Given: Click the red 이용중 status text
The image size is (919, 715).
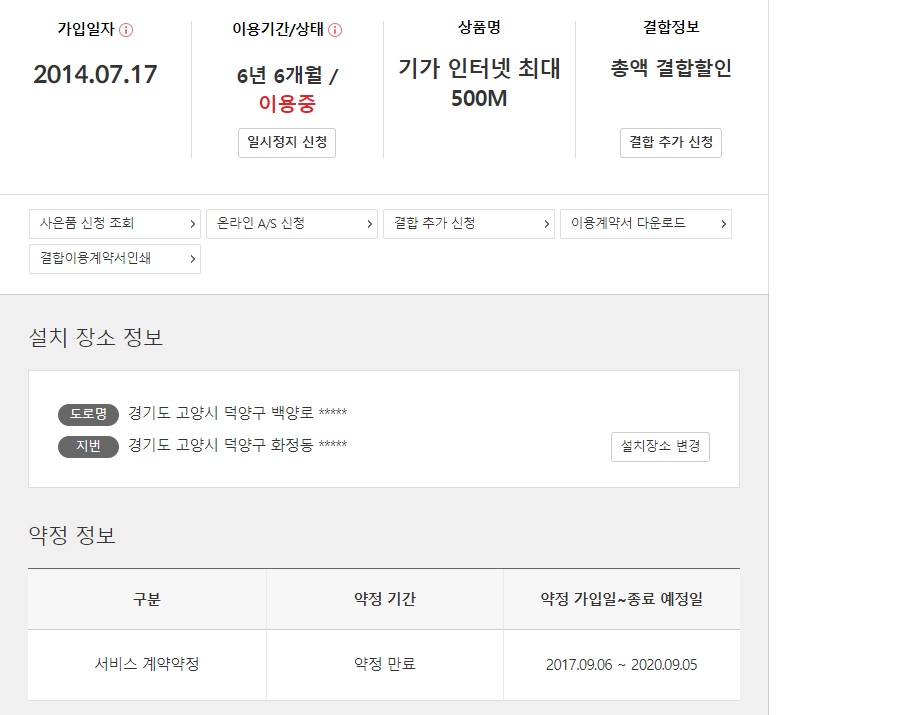Looking at the screenshot, I should click(x=287, y=104).
